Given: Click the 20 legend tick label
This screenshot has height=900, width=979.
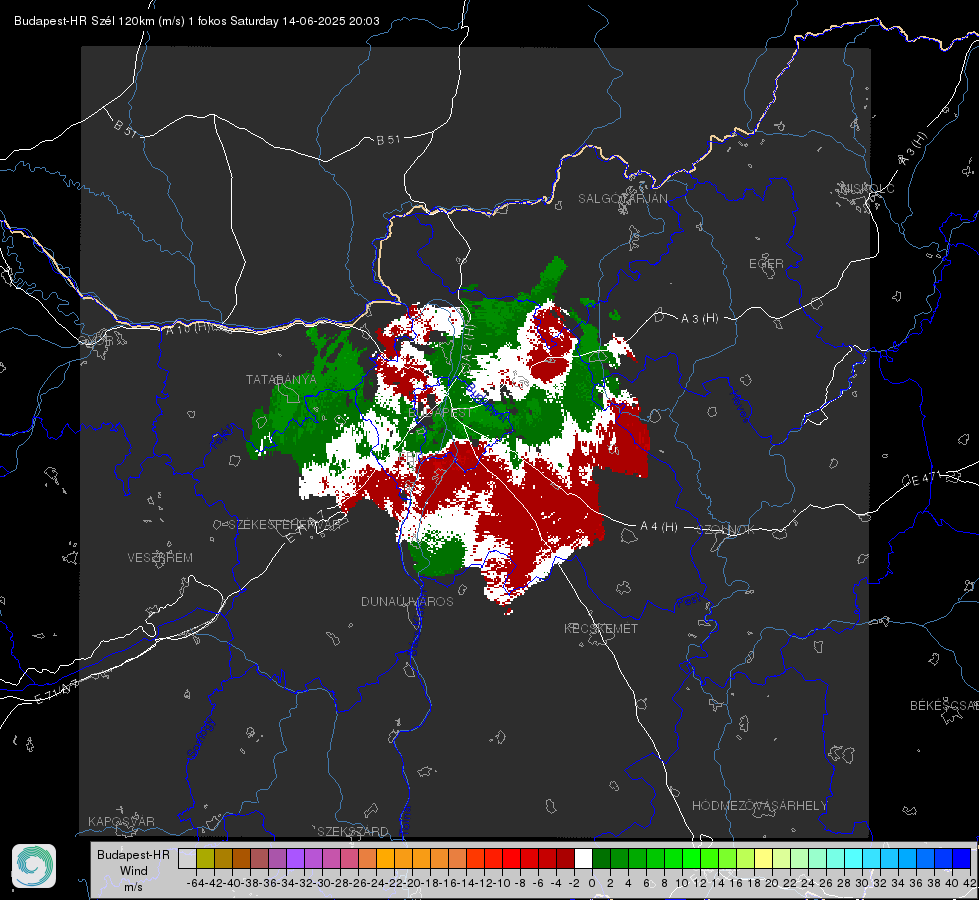Looking at the screenshot, I should pos(772,883).
